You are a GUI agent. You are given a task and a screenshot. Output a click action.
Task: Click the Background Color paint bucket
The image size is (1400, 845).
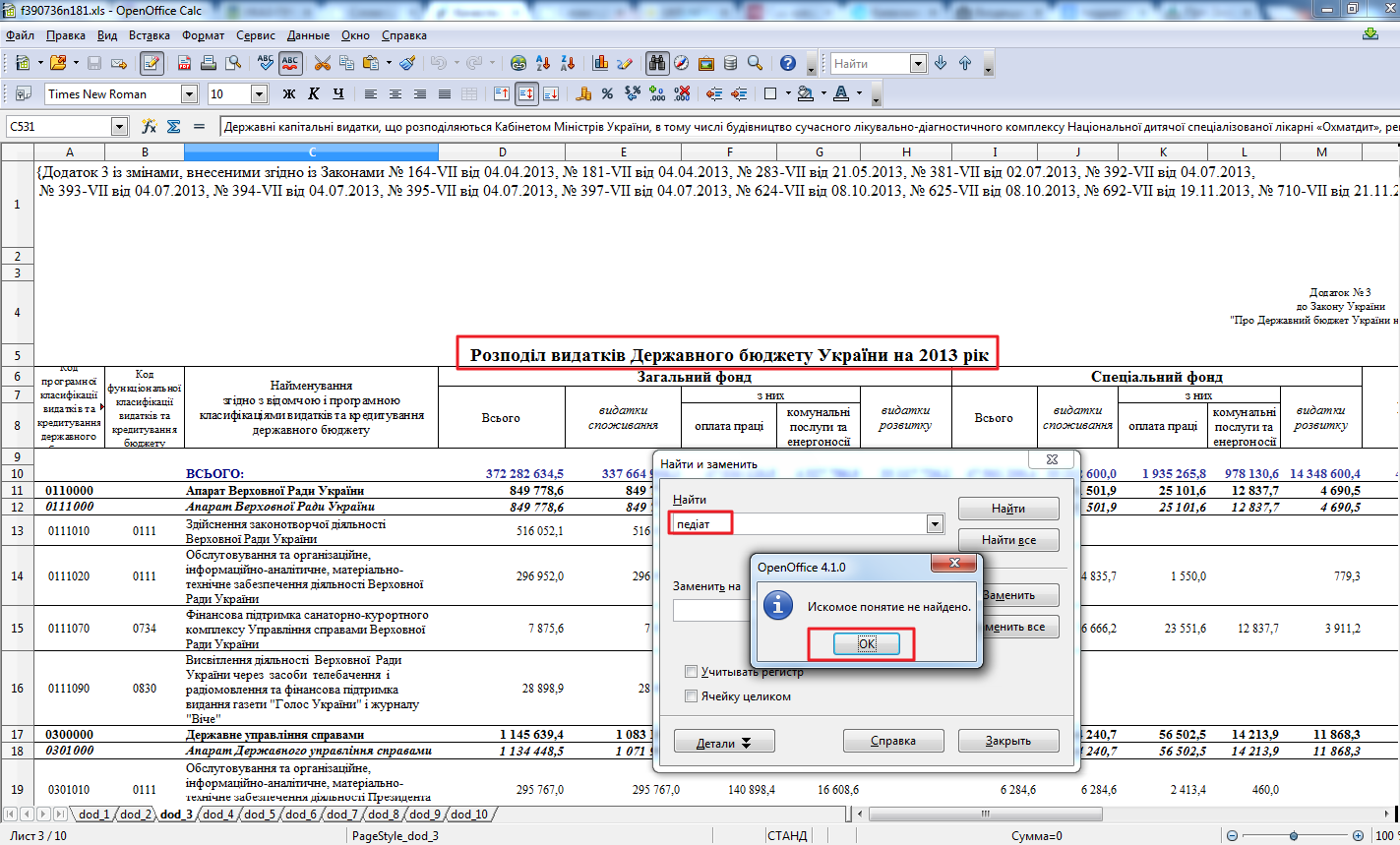tap(805, 93)
